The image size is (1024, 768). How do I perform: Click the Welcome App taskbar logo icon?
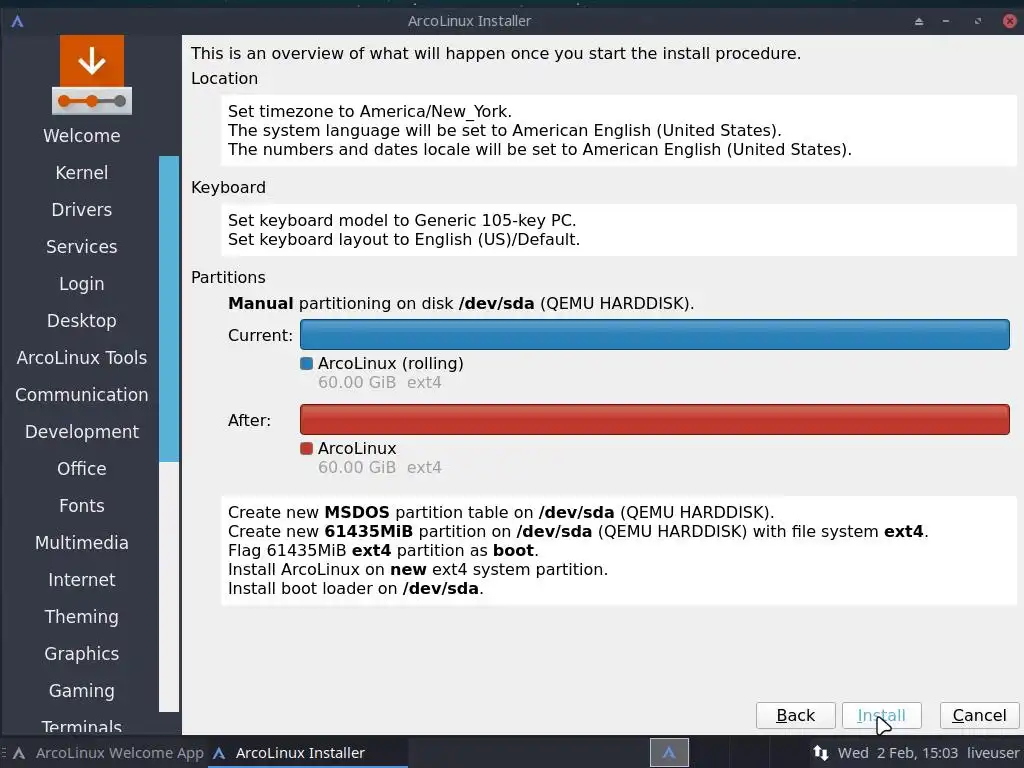20,753
